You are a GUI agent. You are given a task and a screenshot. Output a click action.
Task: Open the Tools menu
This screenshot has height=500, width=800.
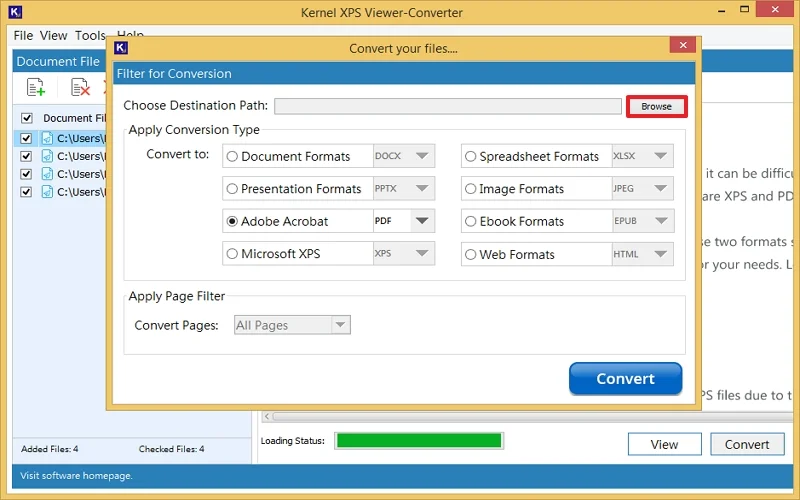(90, 35)
